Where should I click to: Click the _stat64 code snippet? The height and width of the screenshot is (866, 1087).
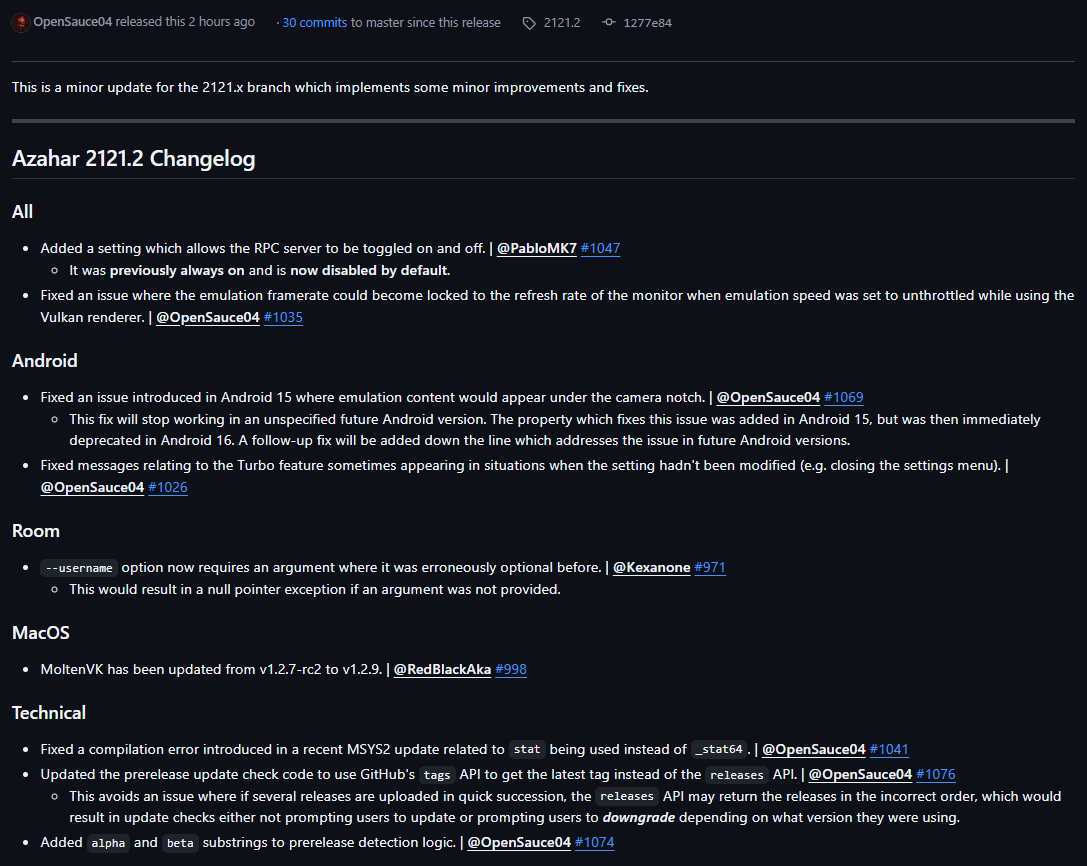click(720, 750)
